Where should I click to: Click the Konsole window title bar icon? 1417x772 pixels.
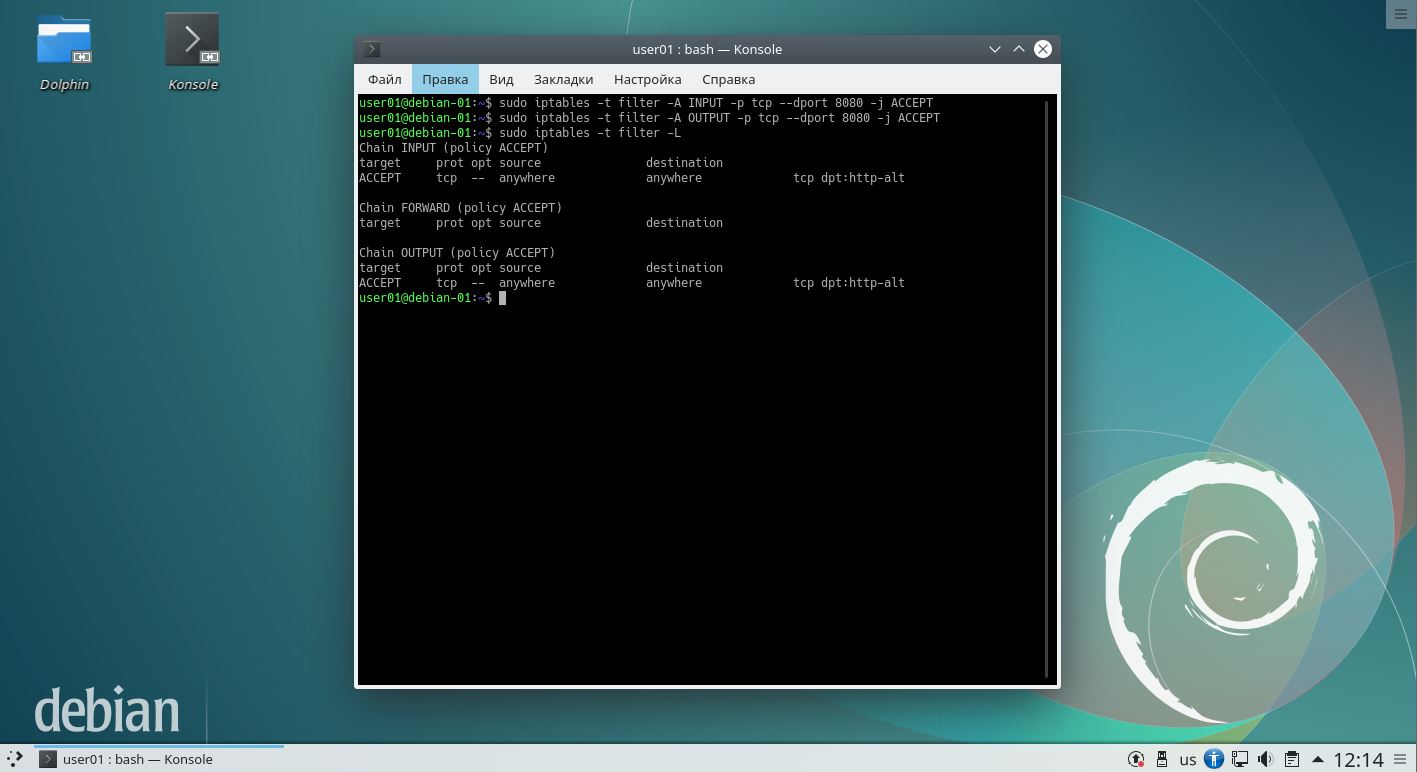point(372,49)
